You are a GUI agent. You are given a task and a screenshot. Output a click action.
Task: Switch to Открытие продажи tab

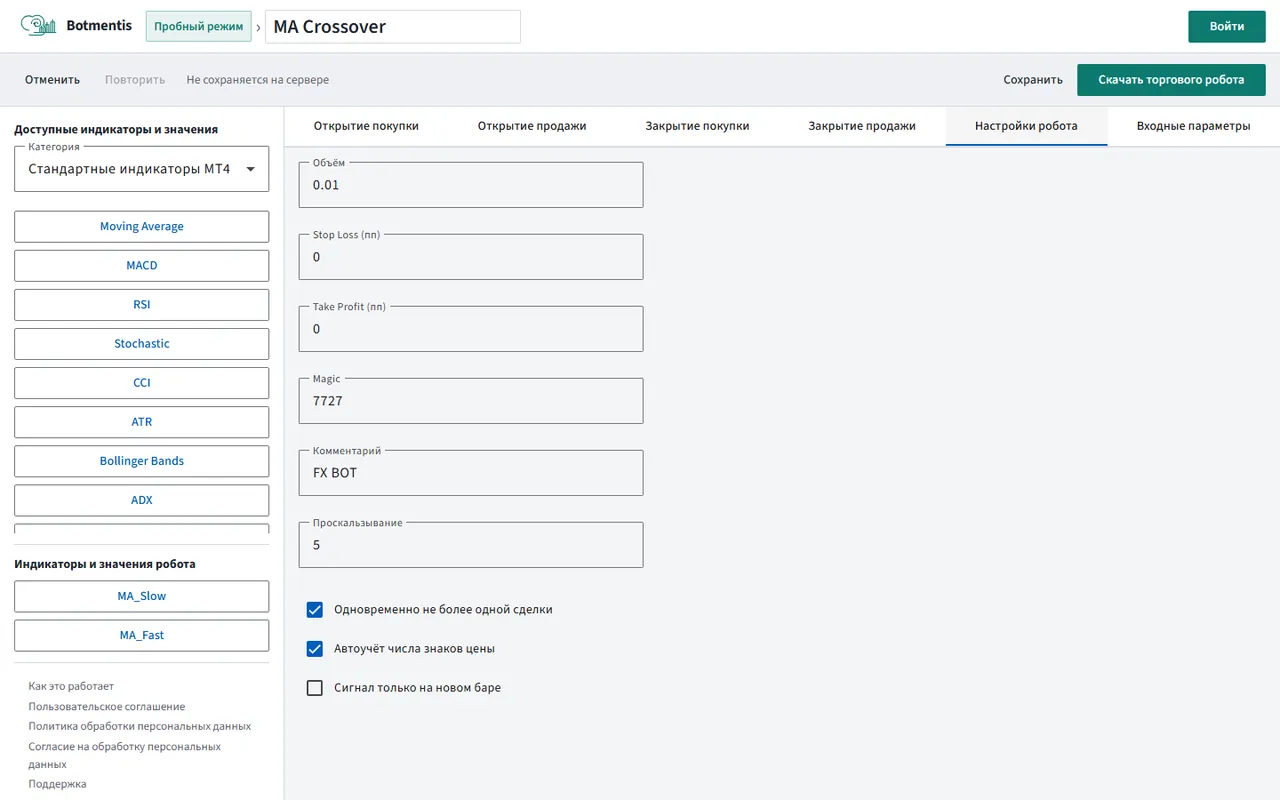pos(532,126)
